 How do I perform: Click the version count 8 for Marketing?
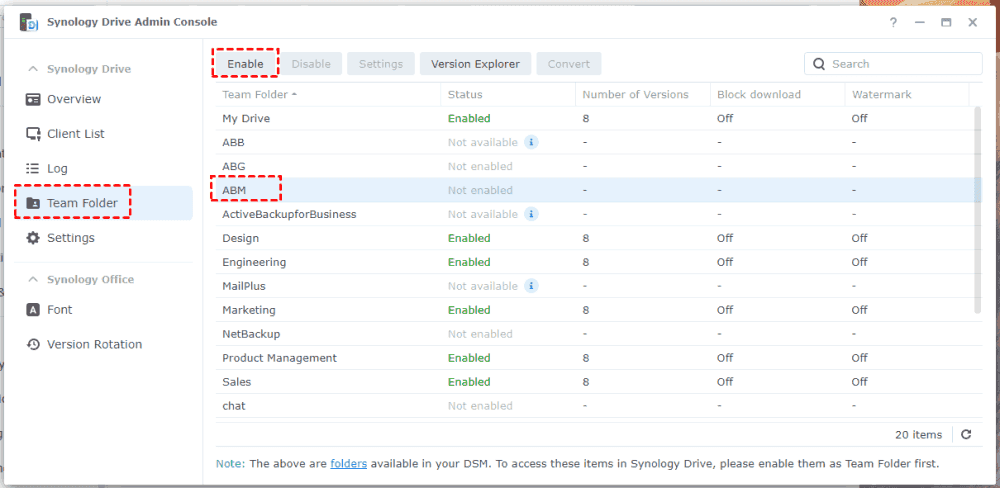(x=585, y=310)
